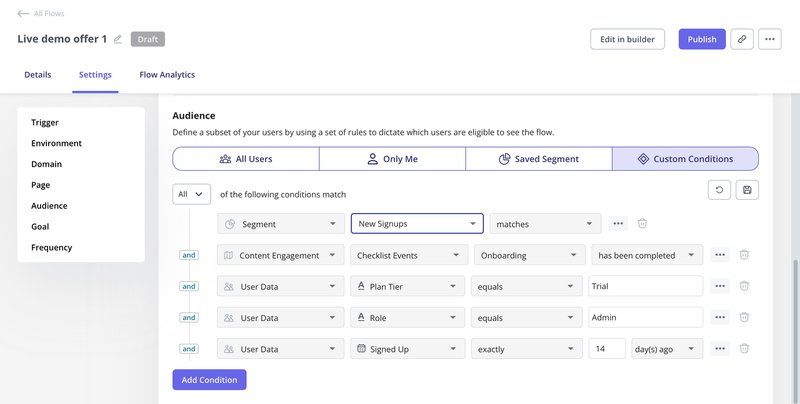Open the 'has been completed' dropdown
Viewport: 800px width, 404px height.
[x=647, y=255]
